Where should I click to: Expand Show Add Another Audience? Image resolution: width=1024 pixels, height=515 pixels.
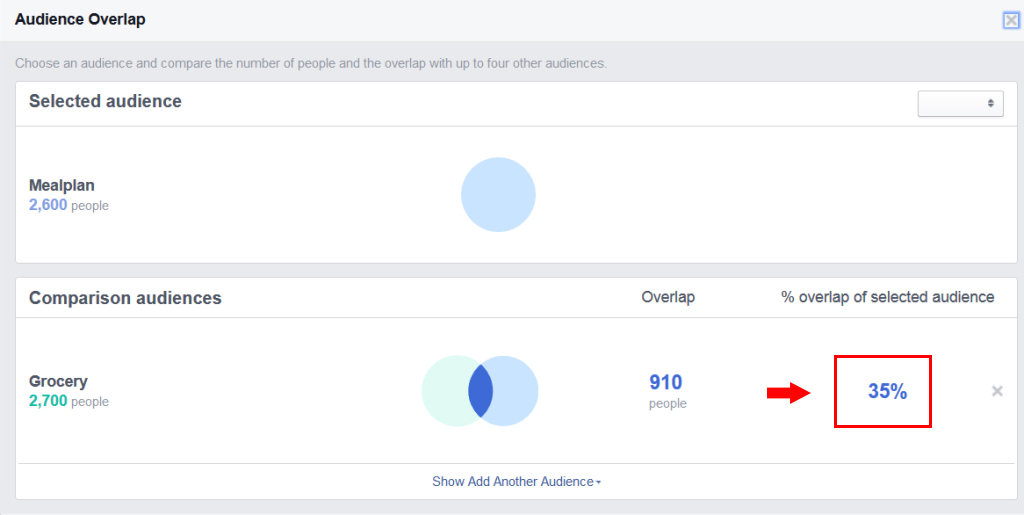[517, 482]
